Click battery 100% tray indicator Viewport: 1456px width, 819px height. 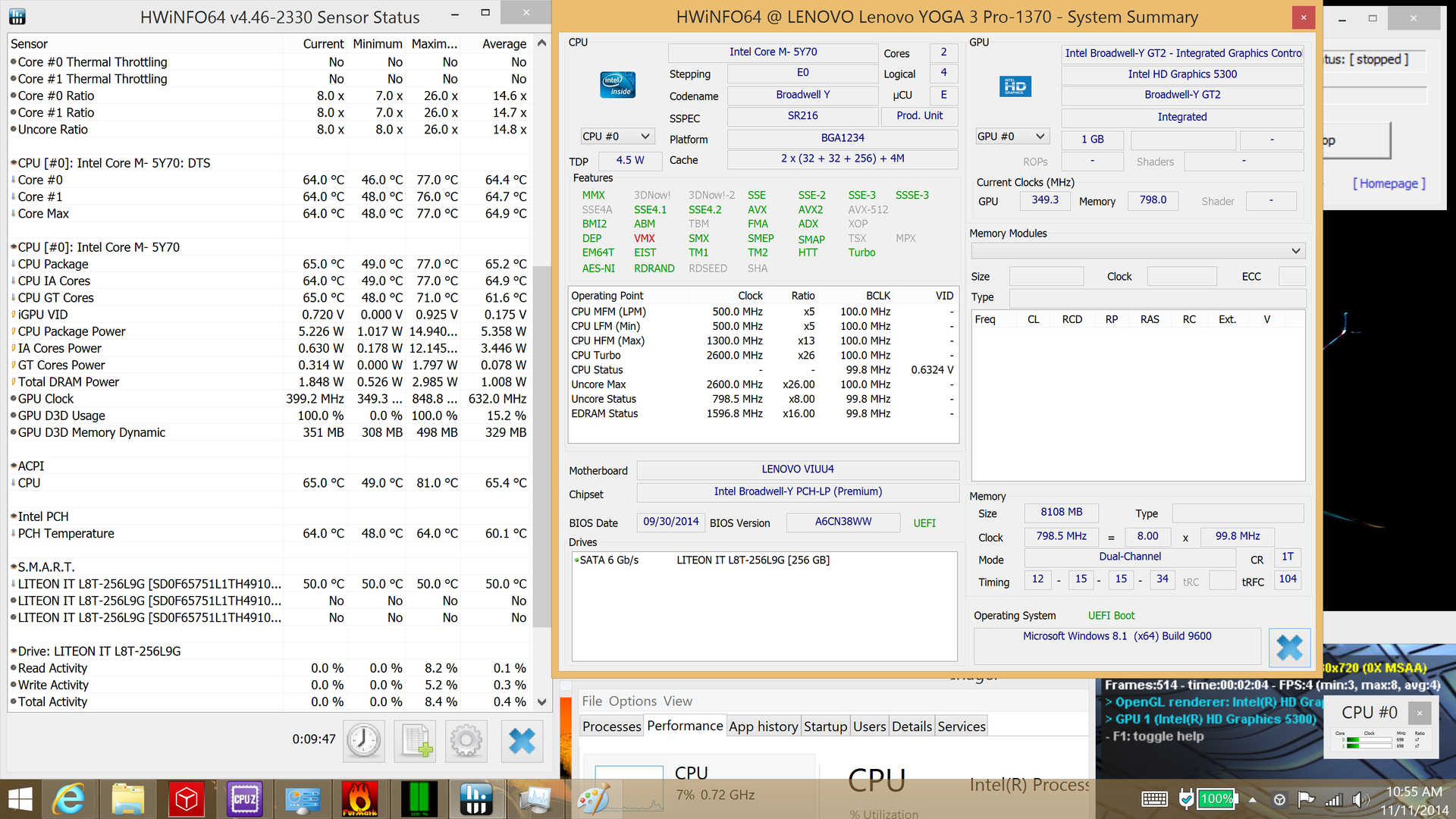[x=1216, y=799]
